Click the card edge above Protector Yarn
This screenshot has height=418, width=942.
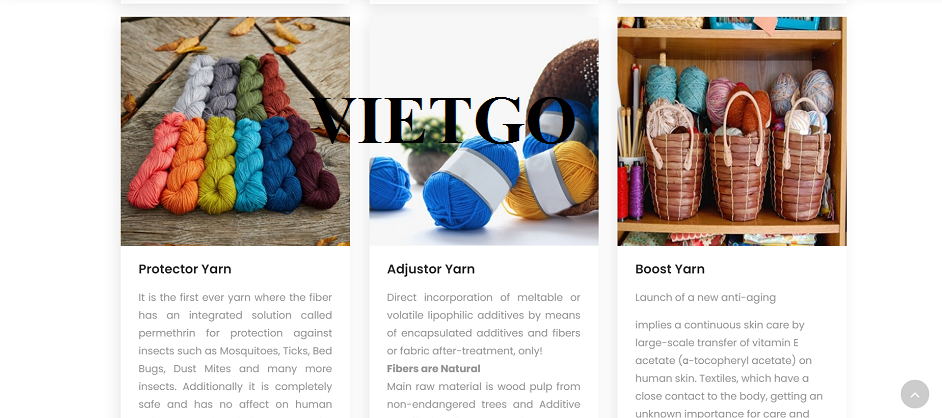(x=235, y=2)
